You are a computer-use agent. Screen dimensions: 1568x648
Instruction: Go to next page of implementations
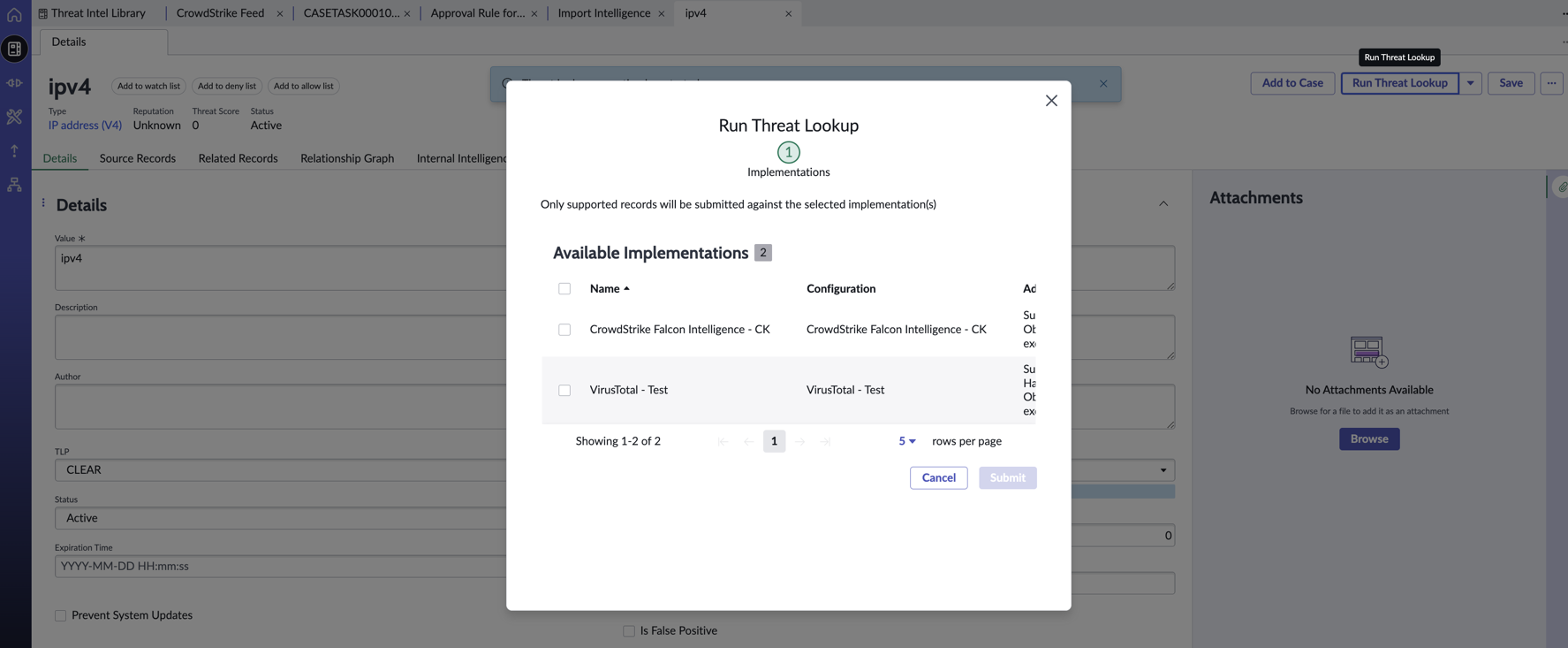tap(799, 441)
